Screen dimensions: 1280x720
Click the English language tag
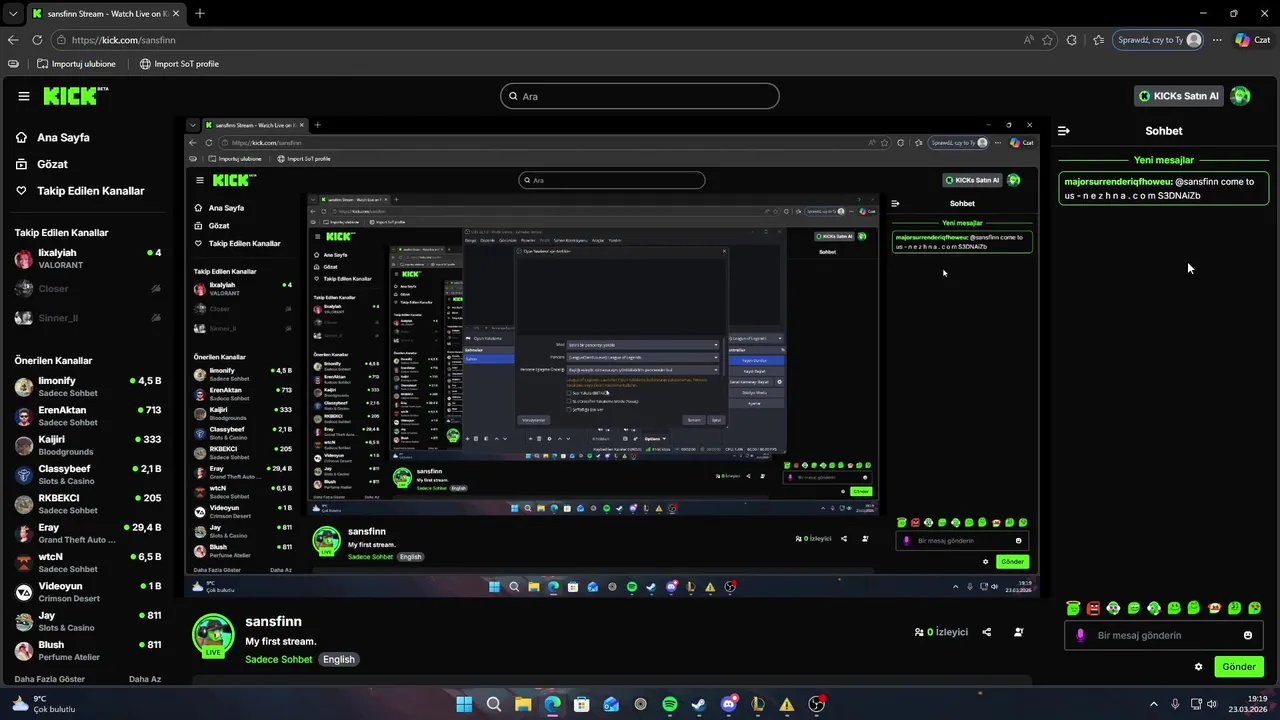tap(339, 660)
